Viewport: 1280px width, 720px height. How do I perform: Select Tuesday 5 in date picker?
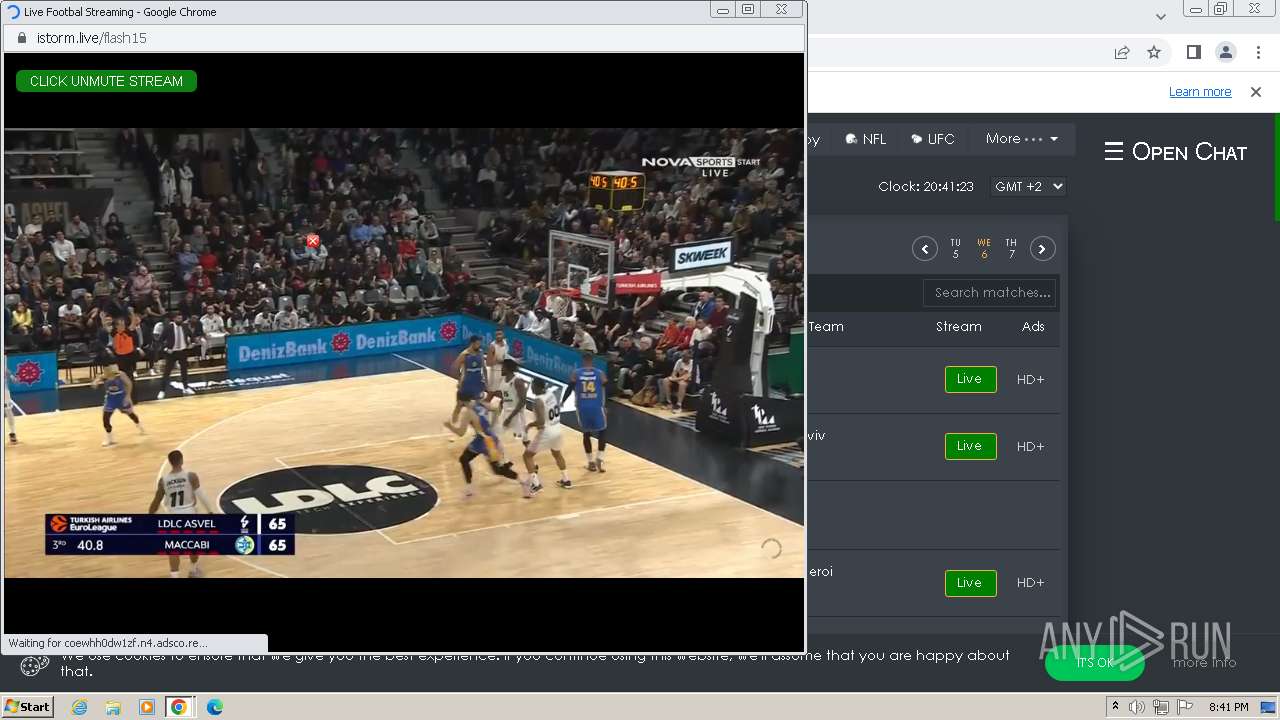point(956,249)
